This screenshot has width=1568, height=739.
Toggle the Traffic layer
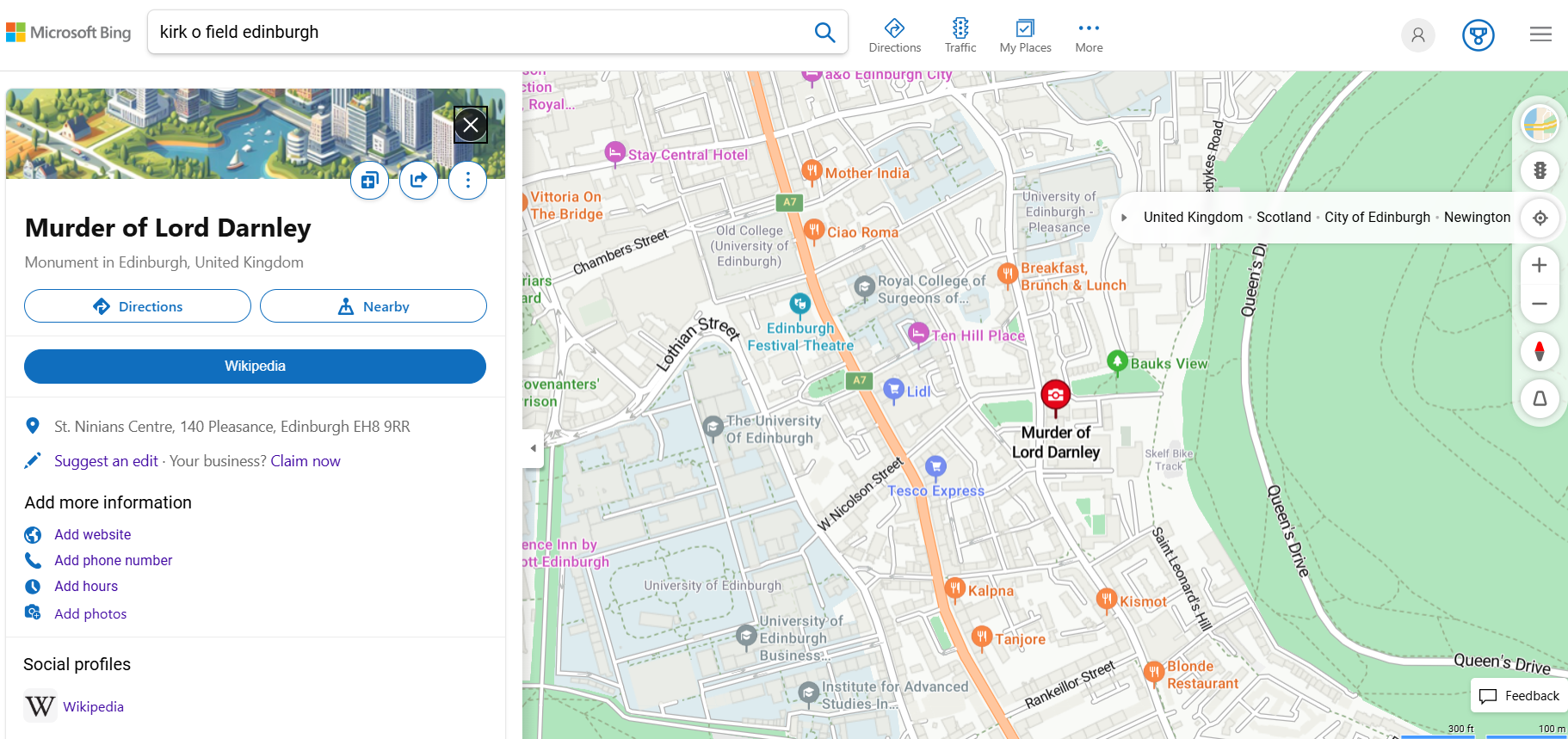960,35
